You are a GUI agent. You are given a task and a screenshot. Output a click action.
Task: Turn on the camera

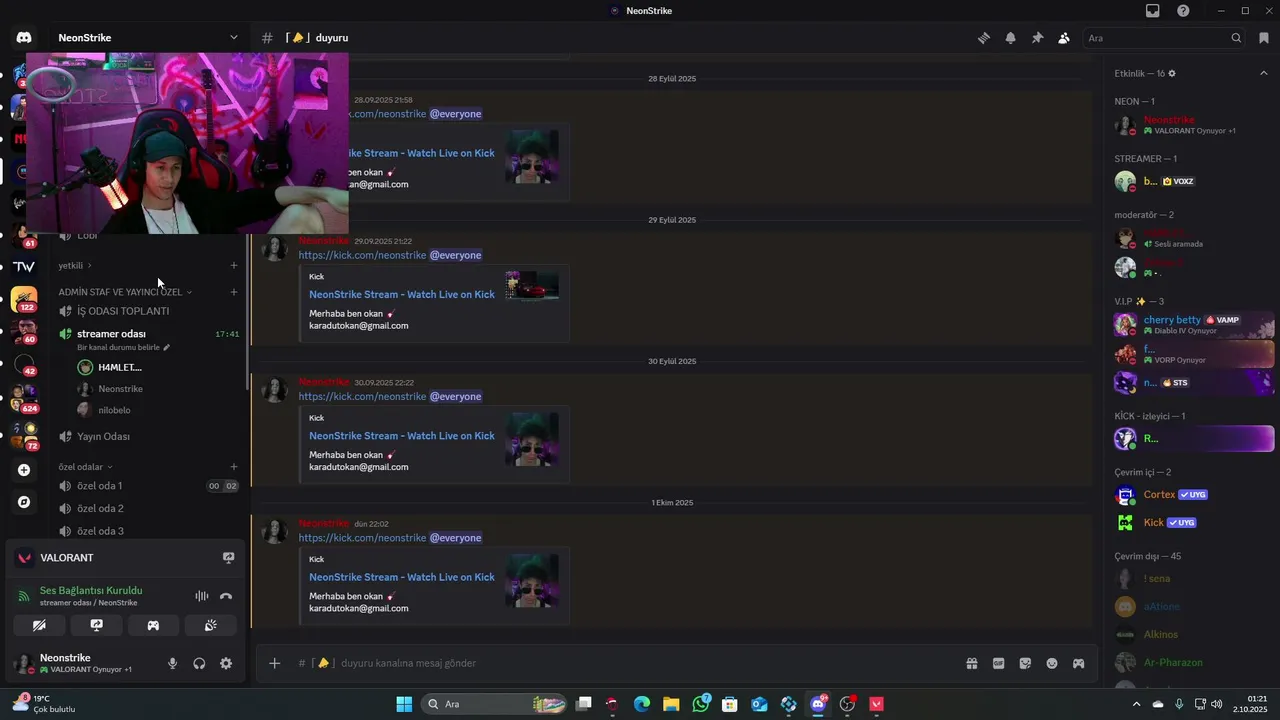point(39,625)
